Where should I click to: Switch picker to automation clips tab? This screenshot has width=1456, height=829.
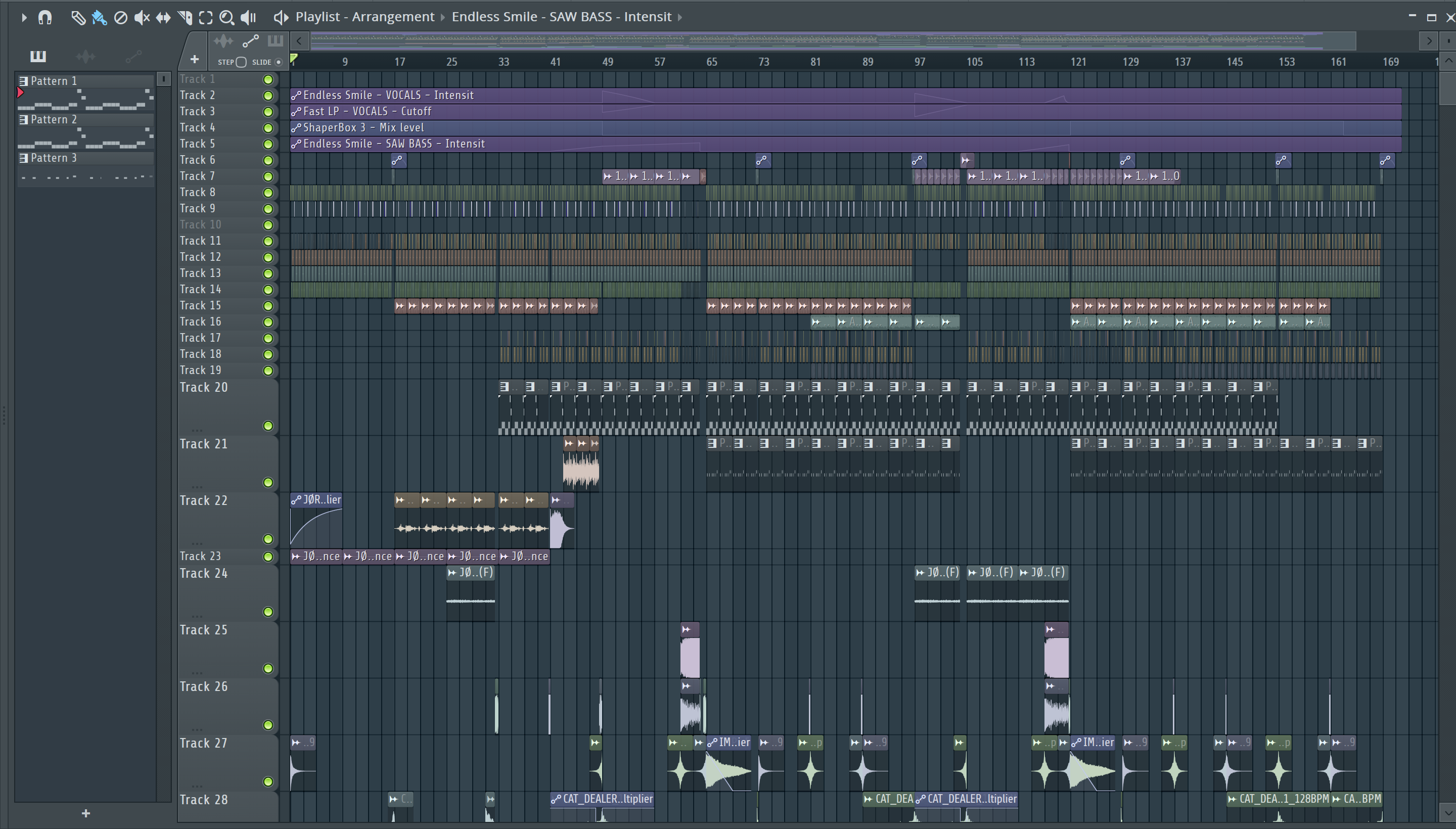tap(133, 56)
